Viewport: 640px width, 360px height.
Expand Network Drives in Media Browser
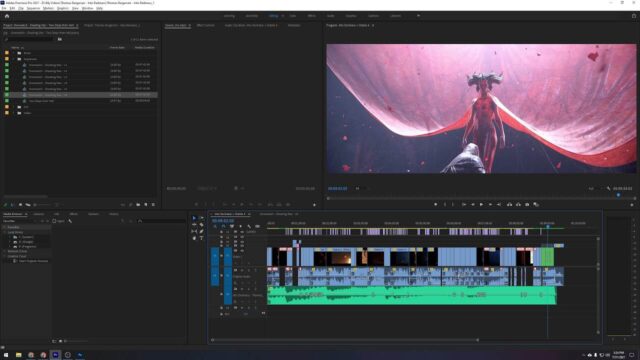pos(5,251)
